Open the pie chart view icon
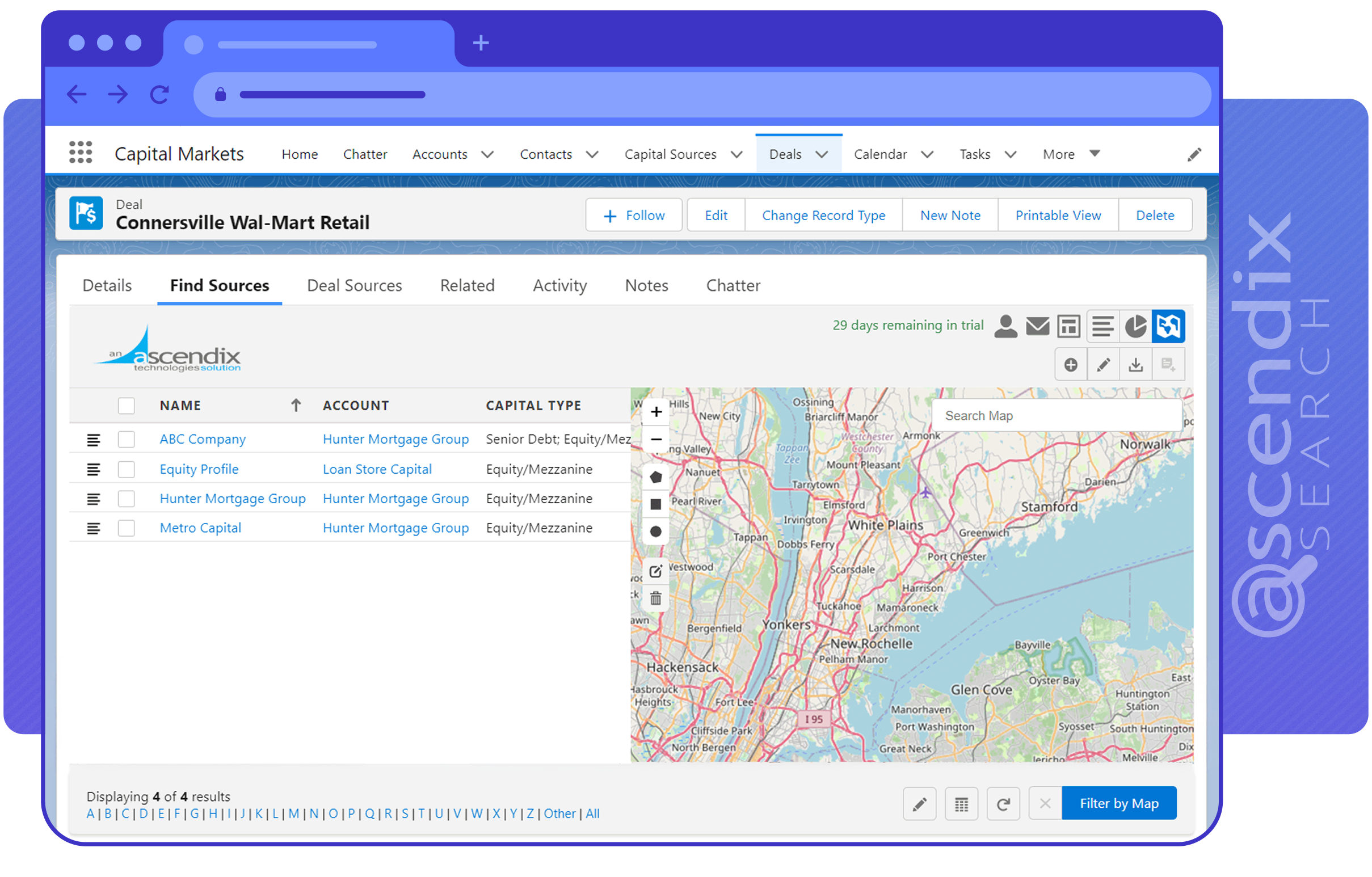Screen dimensions: 1372x877 [1135, 326]
